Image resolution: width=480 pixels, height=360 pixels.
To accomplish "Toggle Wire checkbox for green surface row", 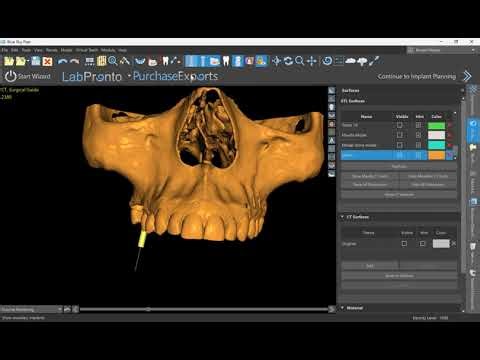I will coord(418,125).
